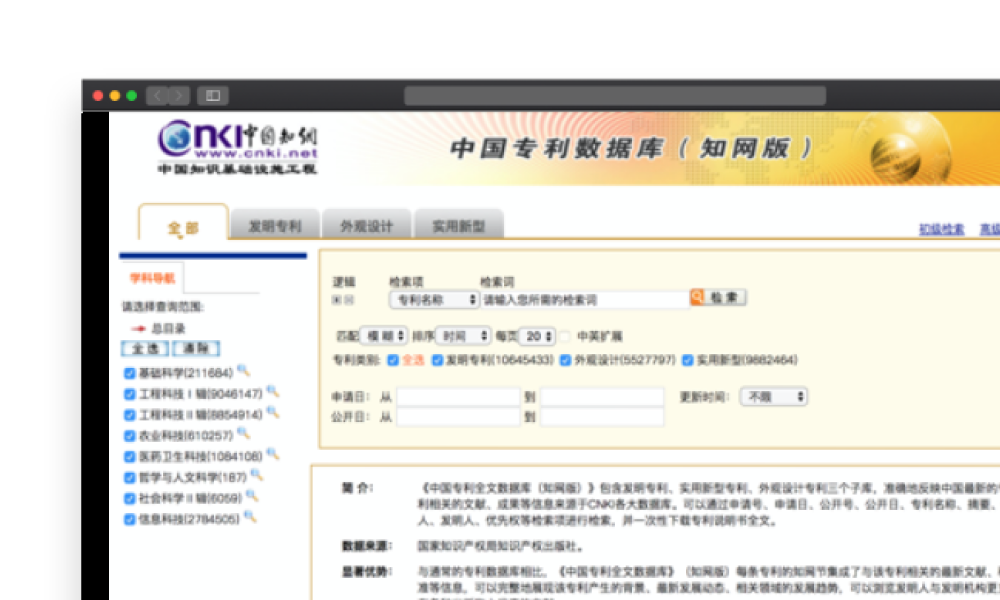The width and height of the screenshot is (1000, 600).
Task: Uncheck the 社会科学 II 辑 checkbox
Action: pos(129,499)
